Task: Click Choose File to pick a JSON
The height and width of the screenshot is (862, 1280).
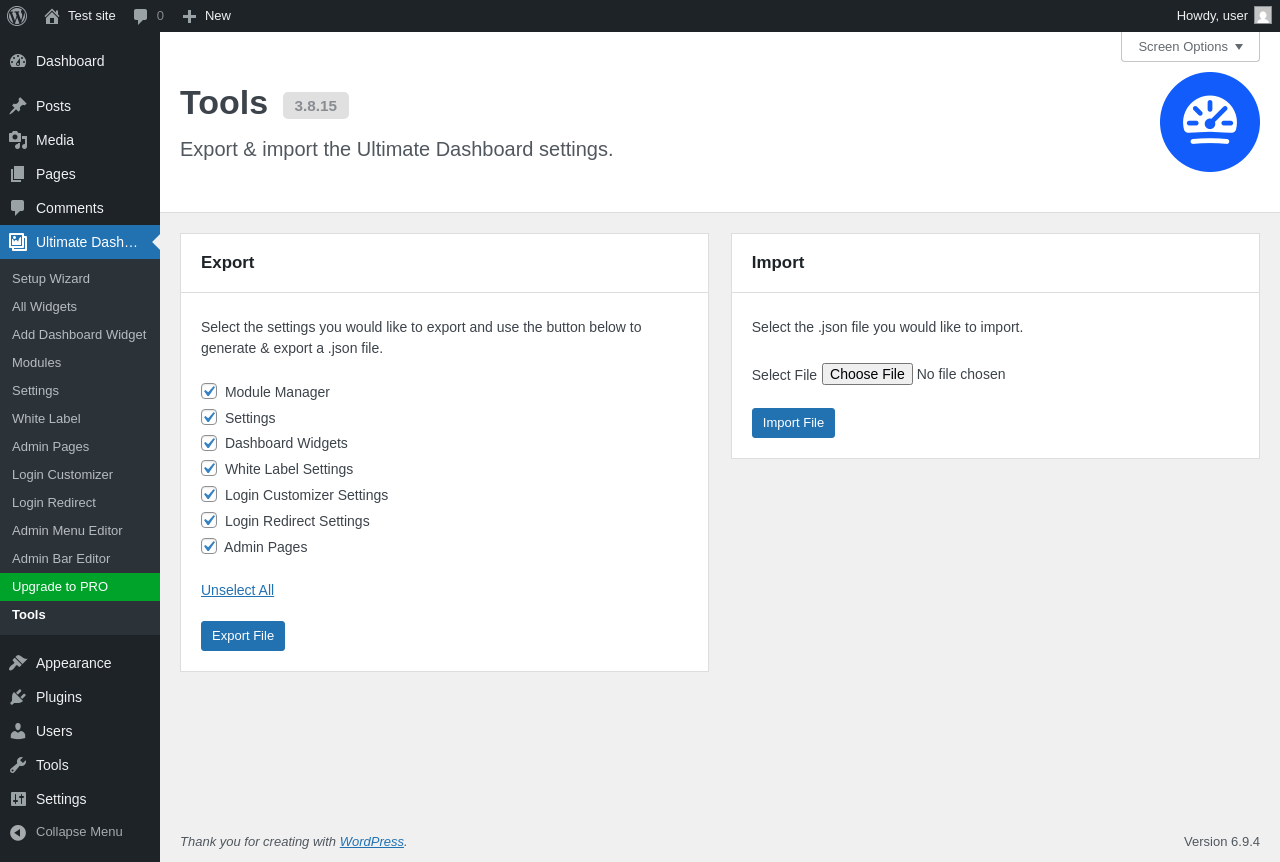Action: coord(867,374)
